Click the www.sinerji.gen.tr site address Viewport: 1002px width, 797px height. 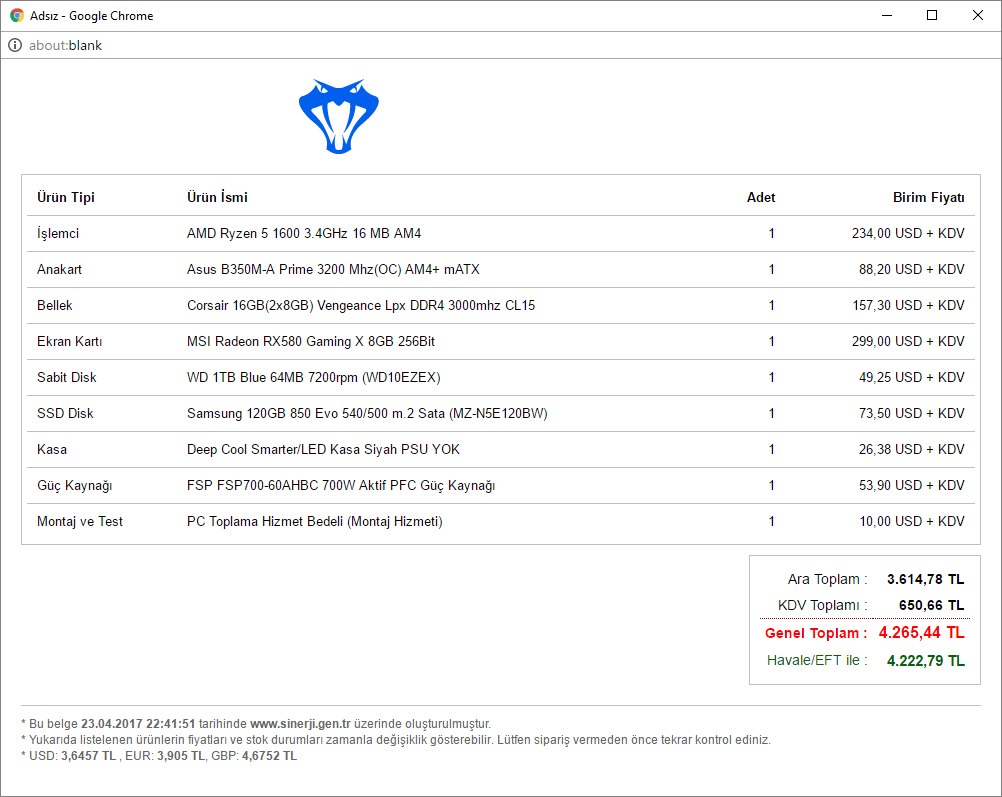(300, 724)
